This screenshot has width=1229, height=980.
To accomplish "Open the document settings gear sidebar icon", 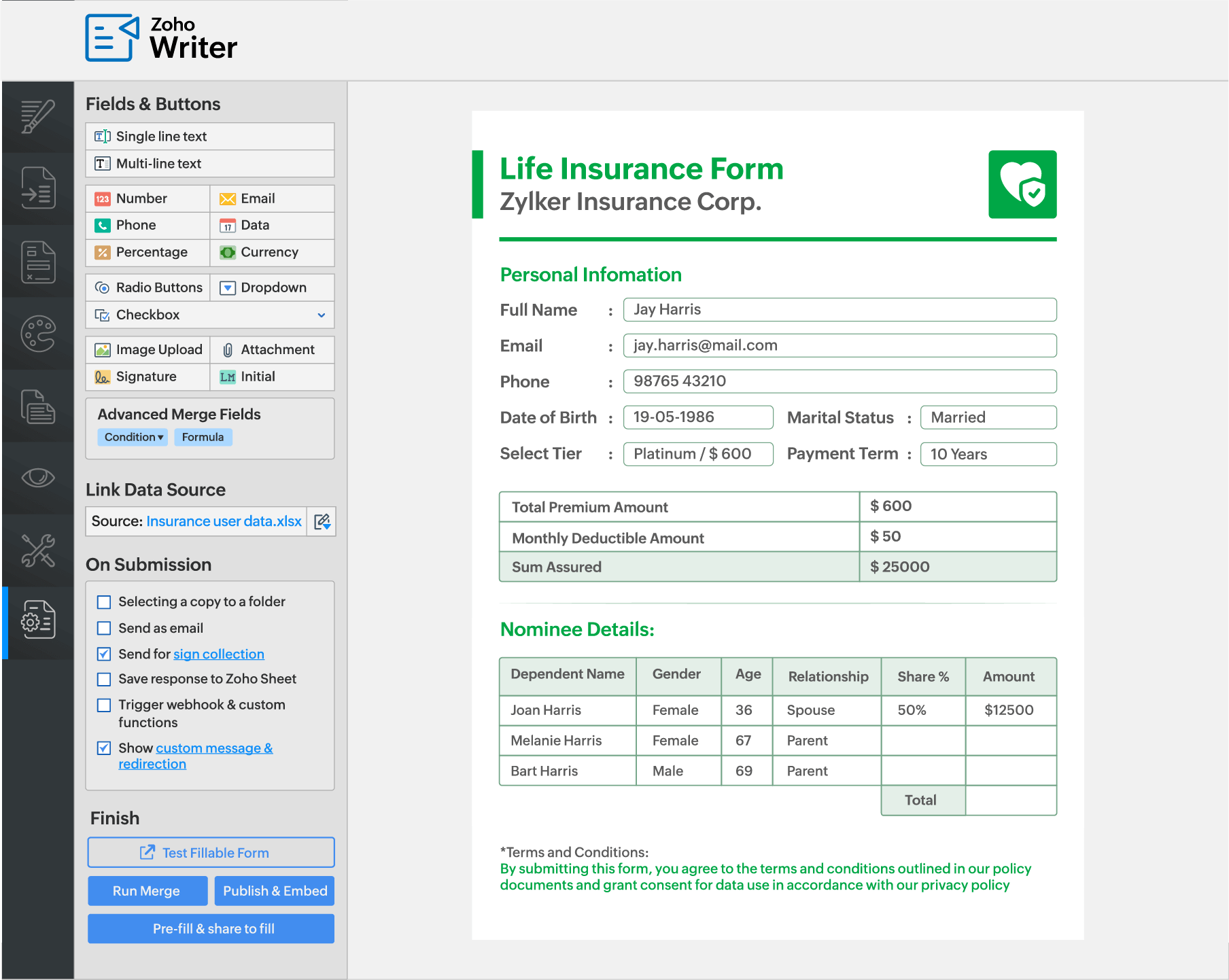I will pyautogui.click(x=38, y=619).
